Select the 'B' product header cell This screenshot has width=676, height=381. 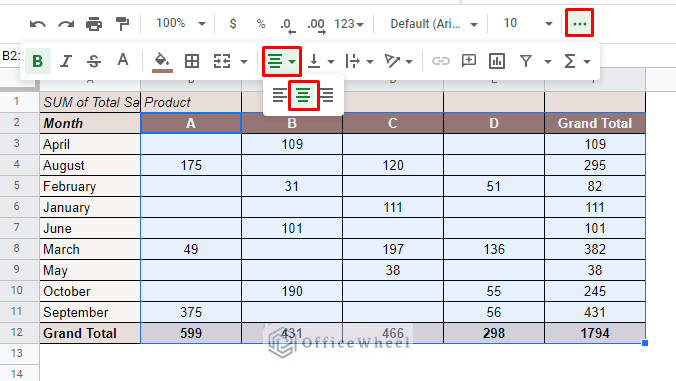(x=292, y=123)
